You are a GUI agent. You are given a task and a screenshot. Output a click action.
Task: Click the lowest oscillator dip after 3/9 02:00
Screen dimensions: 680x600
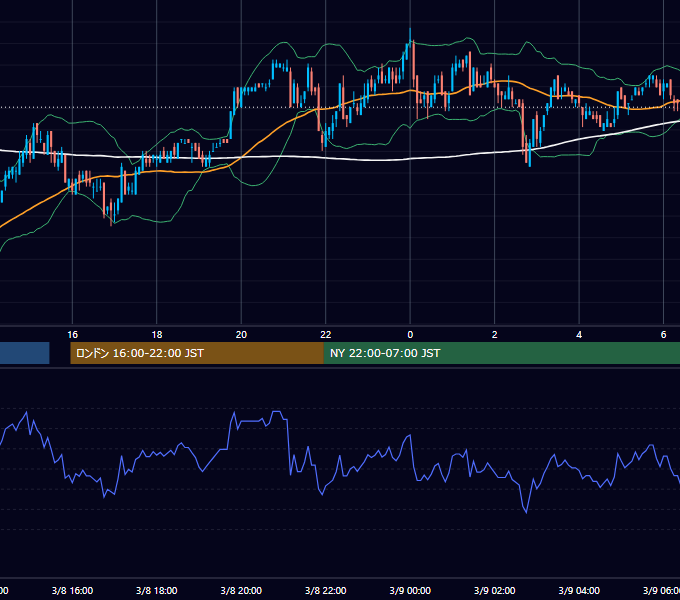point(526,511)
